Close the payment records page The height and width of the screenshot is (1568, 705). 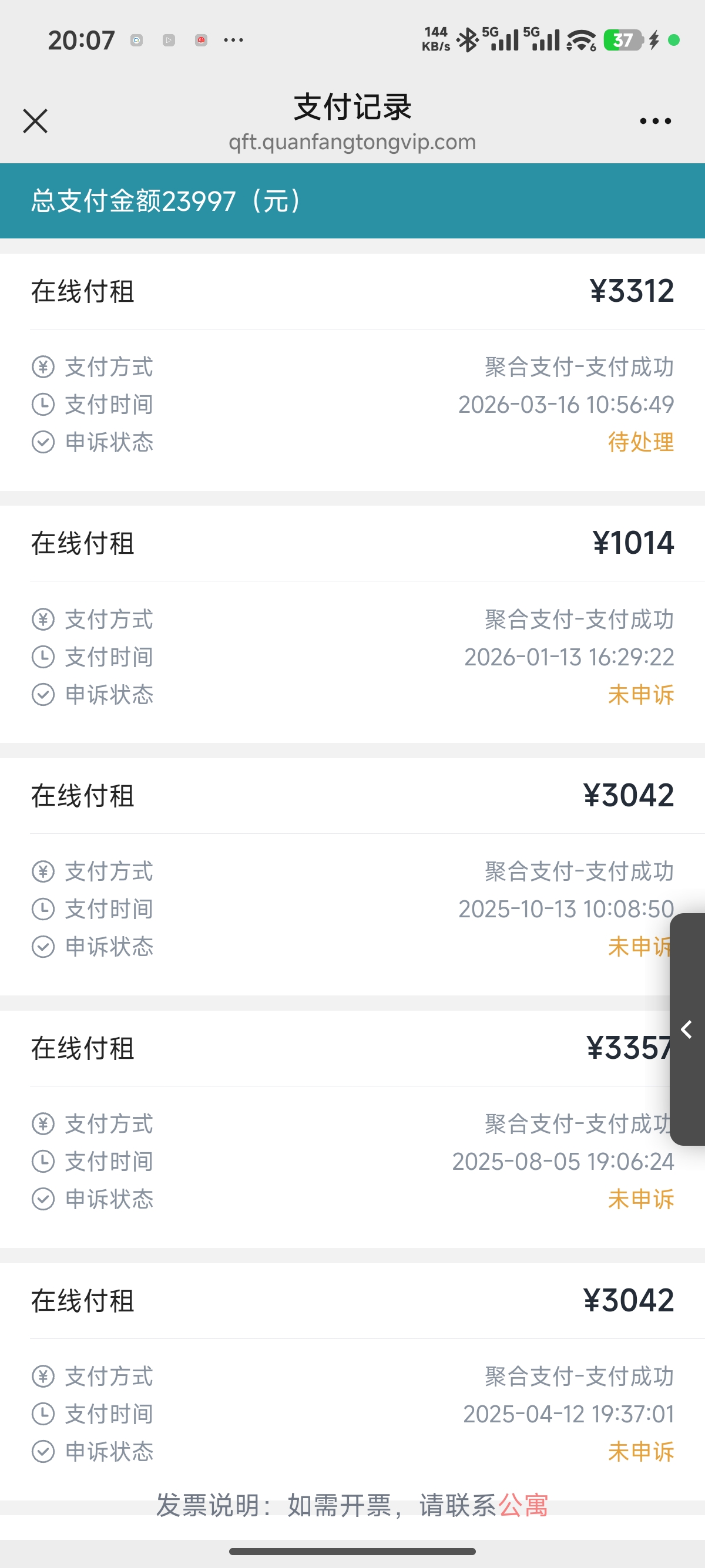pos(35,120)
